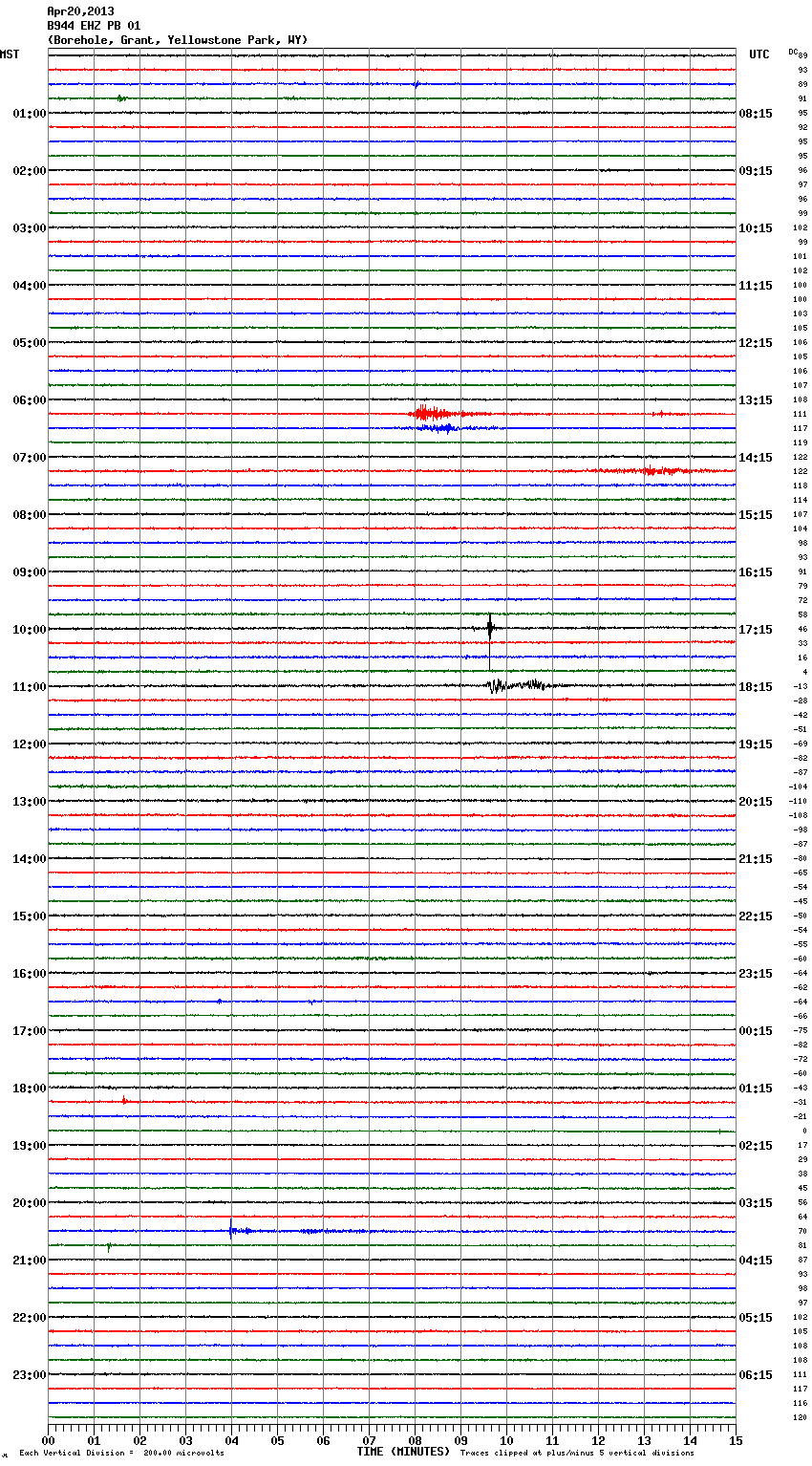Click the DC column header at top right
Image resolution: width=812 pixels, height=1466 pixels.
793,52
